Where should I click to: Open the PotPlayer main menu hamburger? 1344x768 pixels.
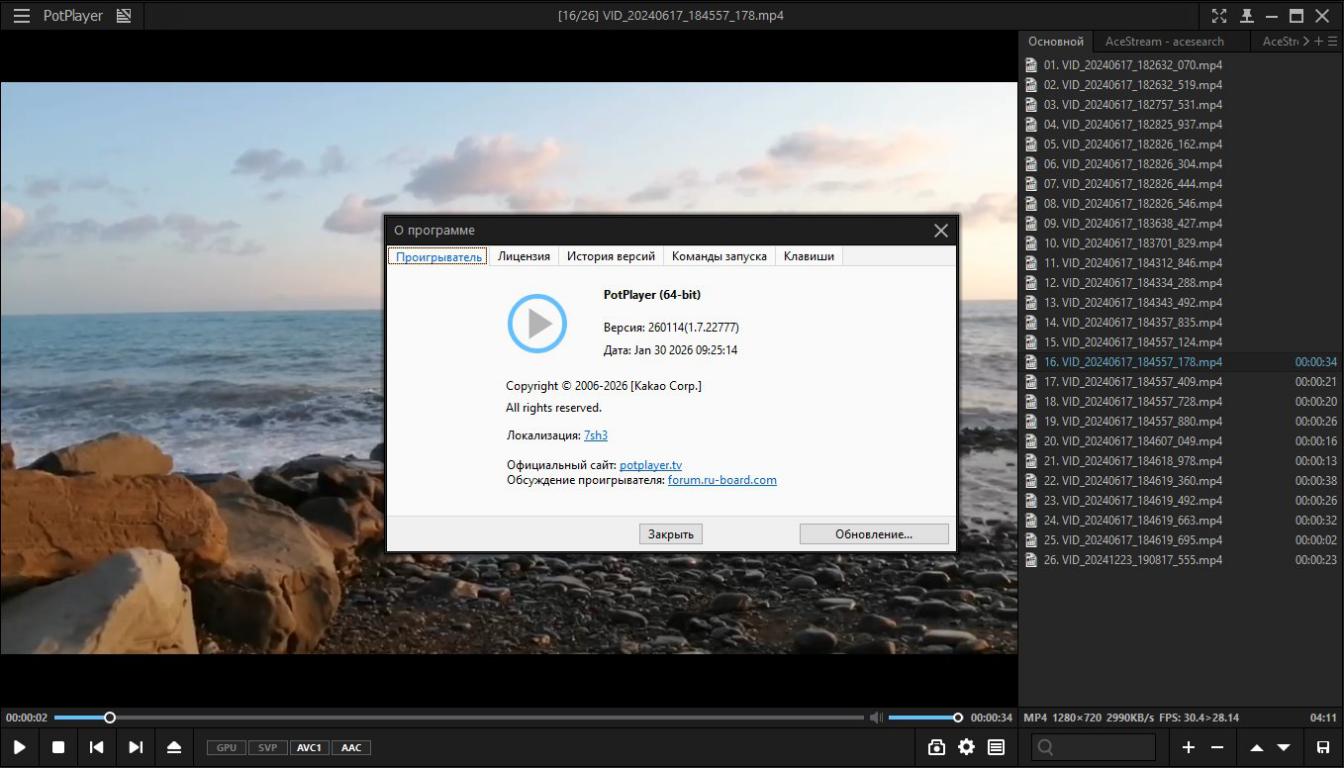point(21,16)
